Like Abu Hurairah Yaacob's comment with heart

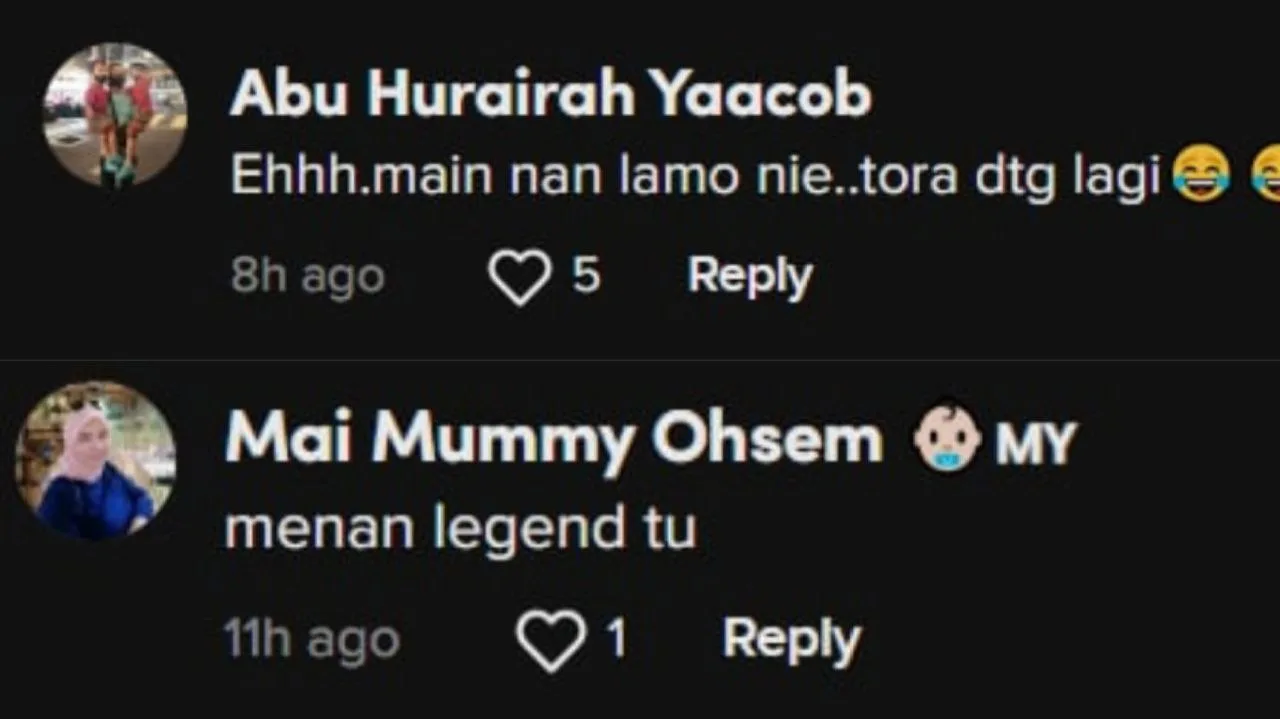click(x=519, y=276)
